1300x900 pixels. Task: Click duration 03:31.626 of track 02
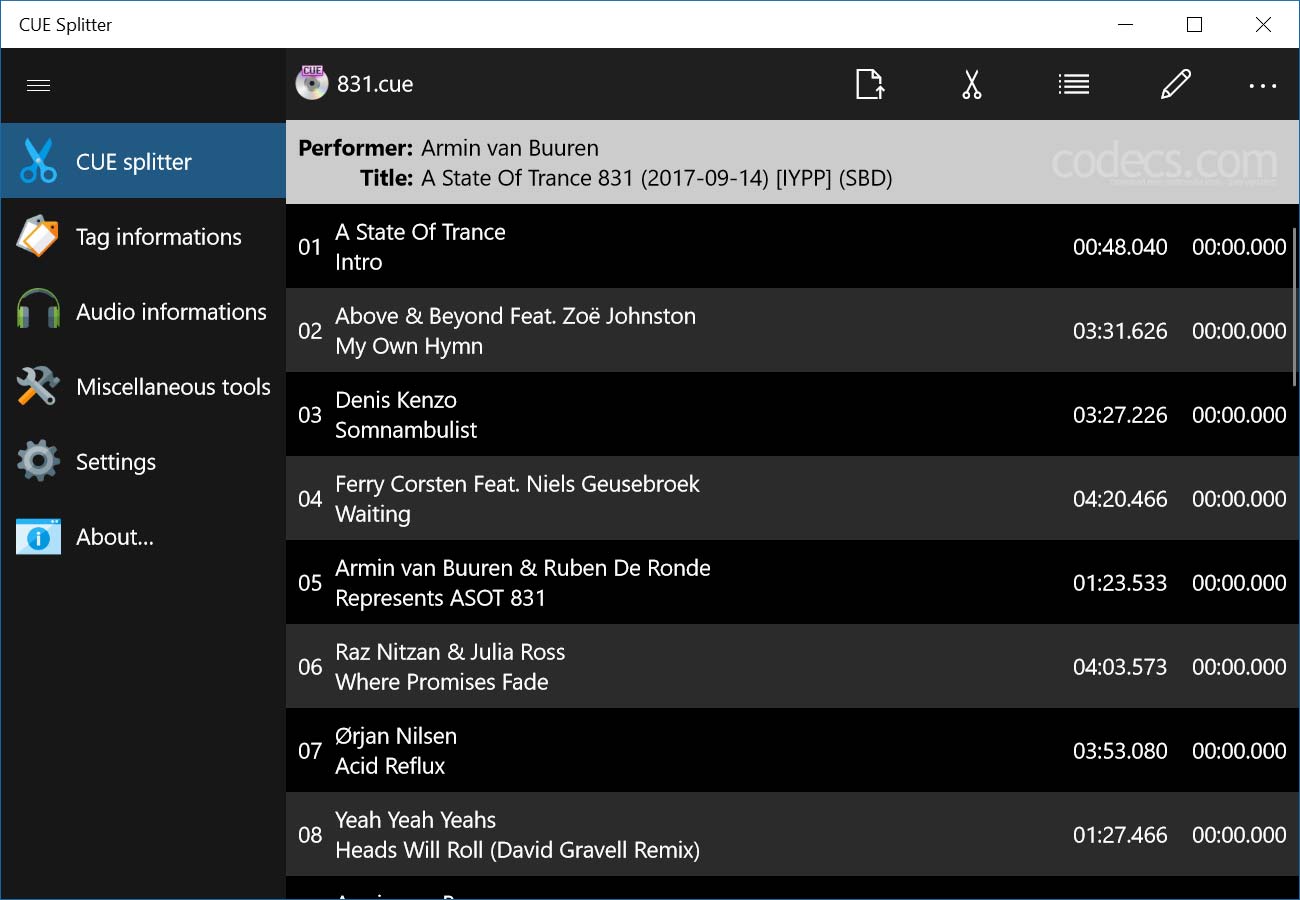(x=1120, y=331)
